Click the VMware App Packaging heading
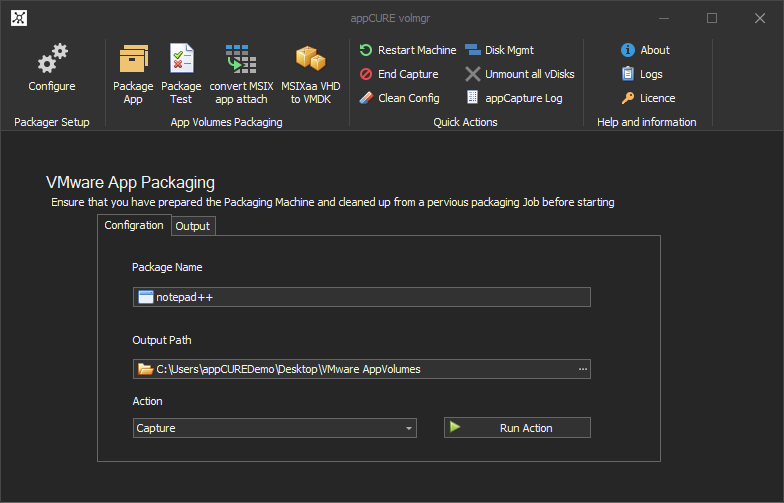This screenshot has width=784, height=503. pyautogui.click(x=130, y=182)
